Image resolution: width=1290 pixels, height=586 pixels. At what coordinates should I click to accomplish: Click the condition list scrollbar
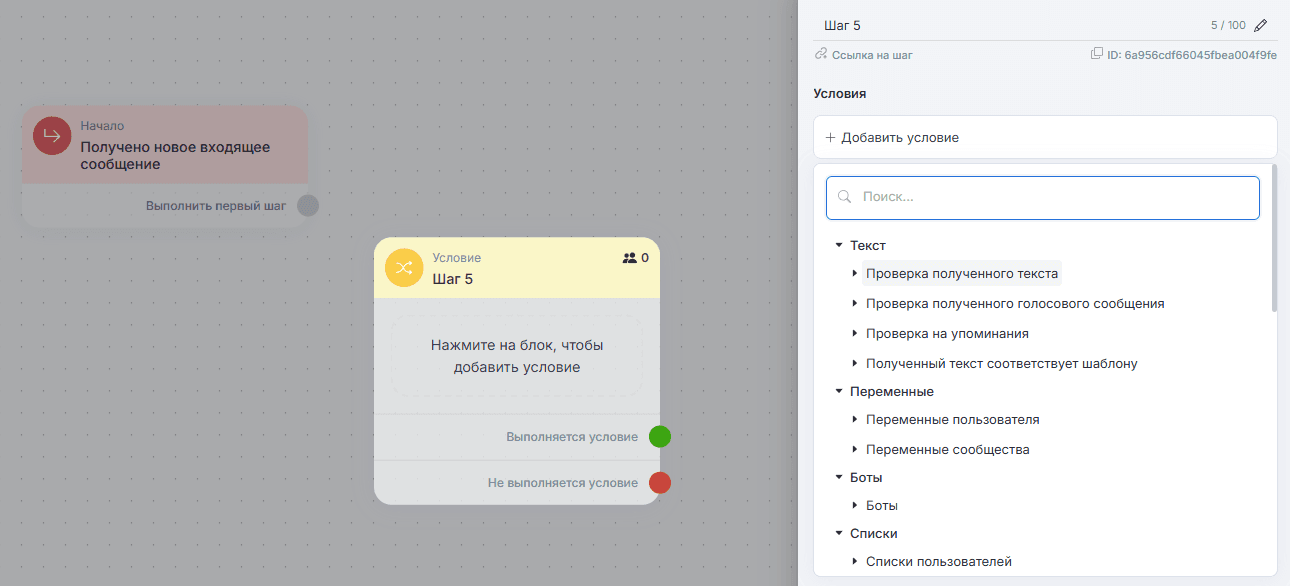1274,238
